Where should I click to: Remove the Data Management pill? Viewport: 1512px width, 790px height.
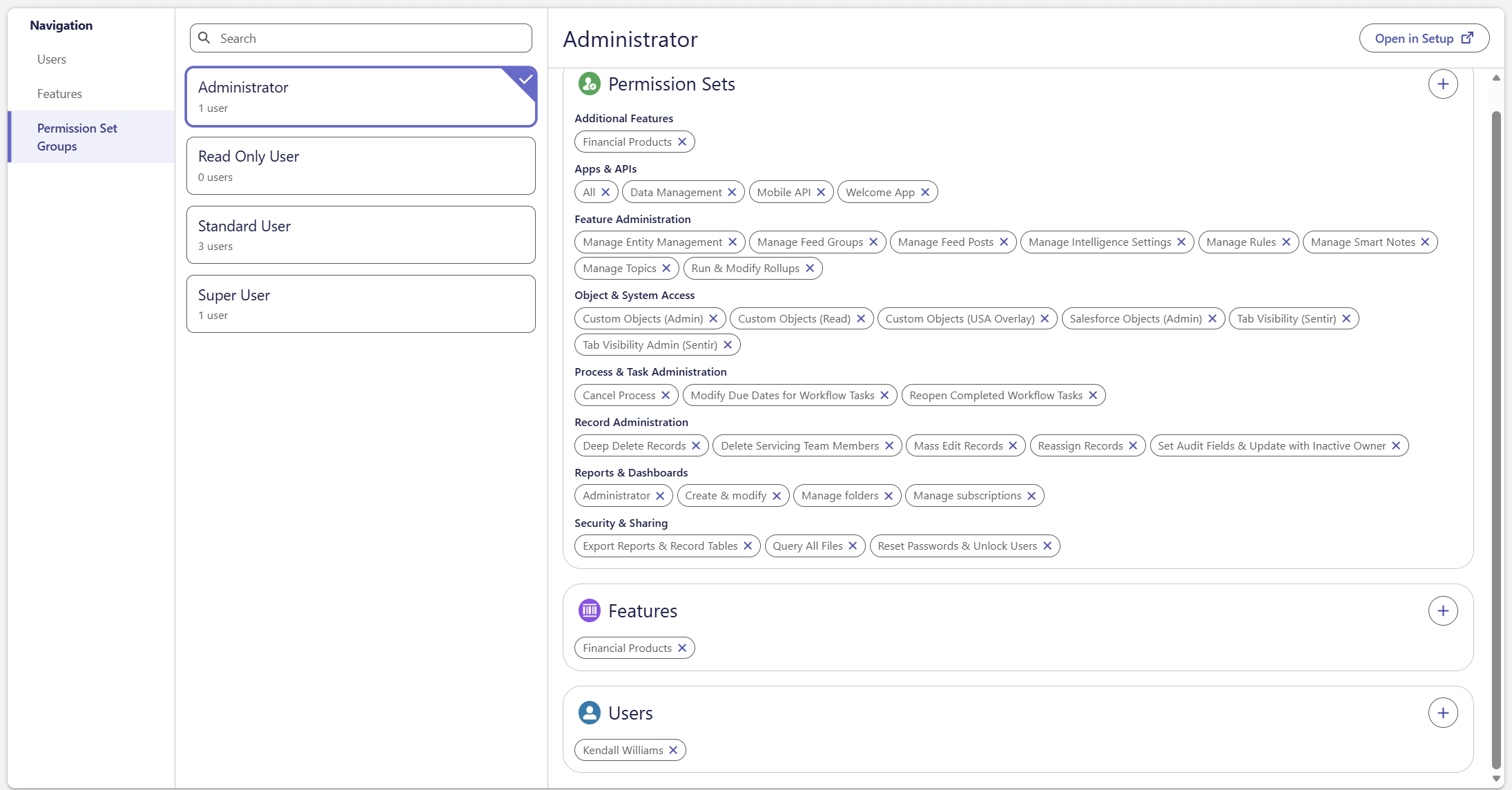coord(732,192)
